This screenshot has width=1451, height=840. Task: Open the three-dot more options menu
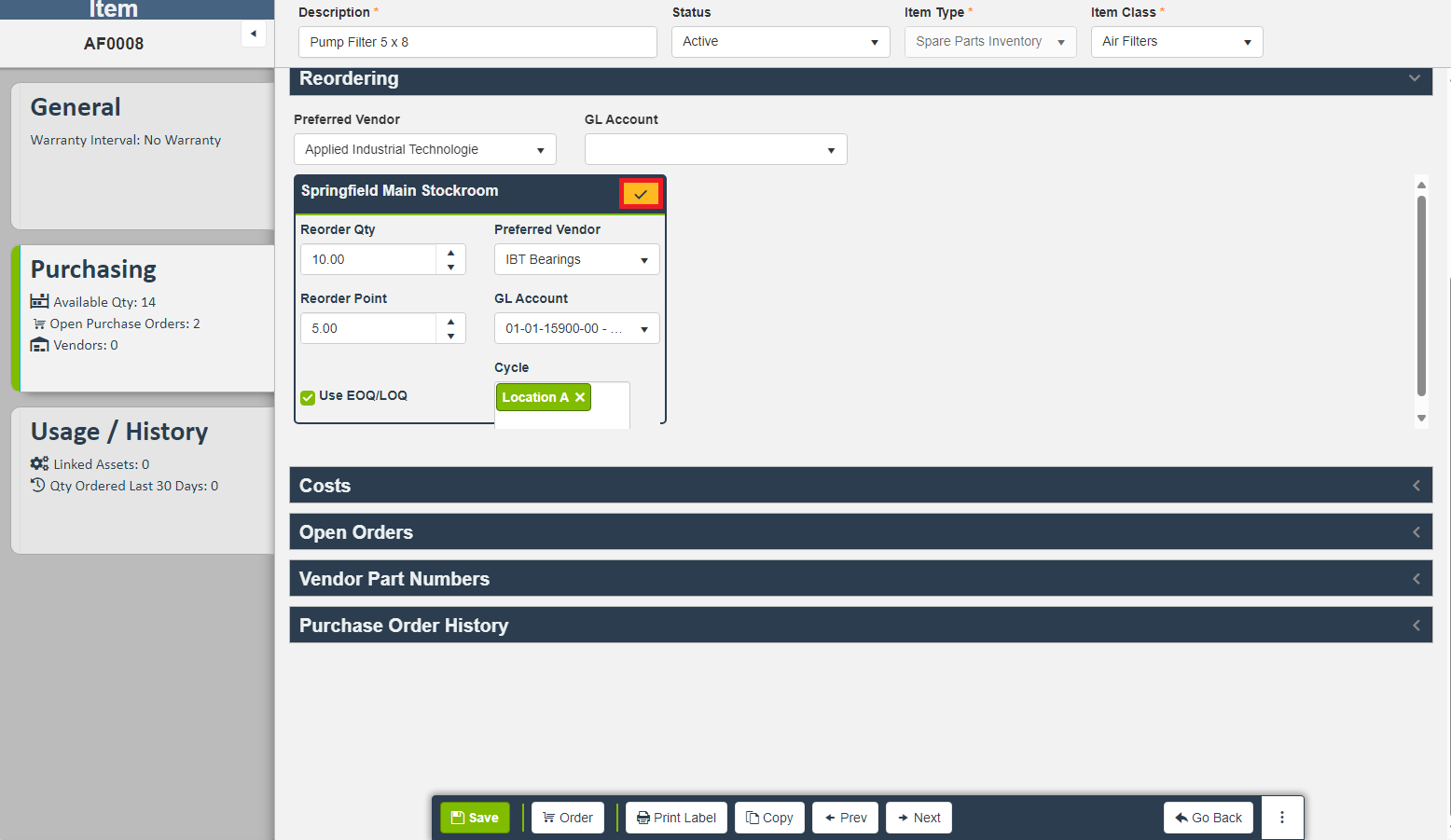pos(1282,818)
